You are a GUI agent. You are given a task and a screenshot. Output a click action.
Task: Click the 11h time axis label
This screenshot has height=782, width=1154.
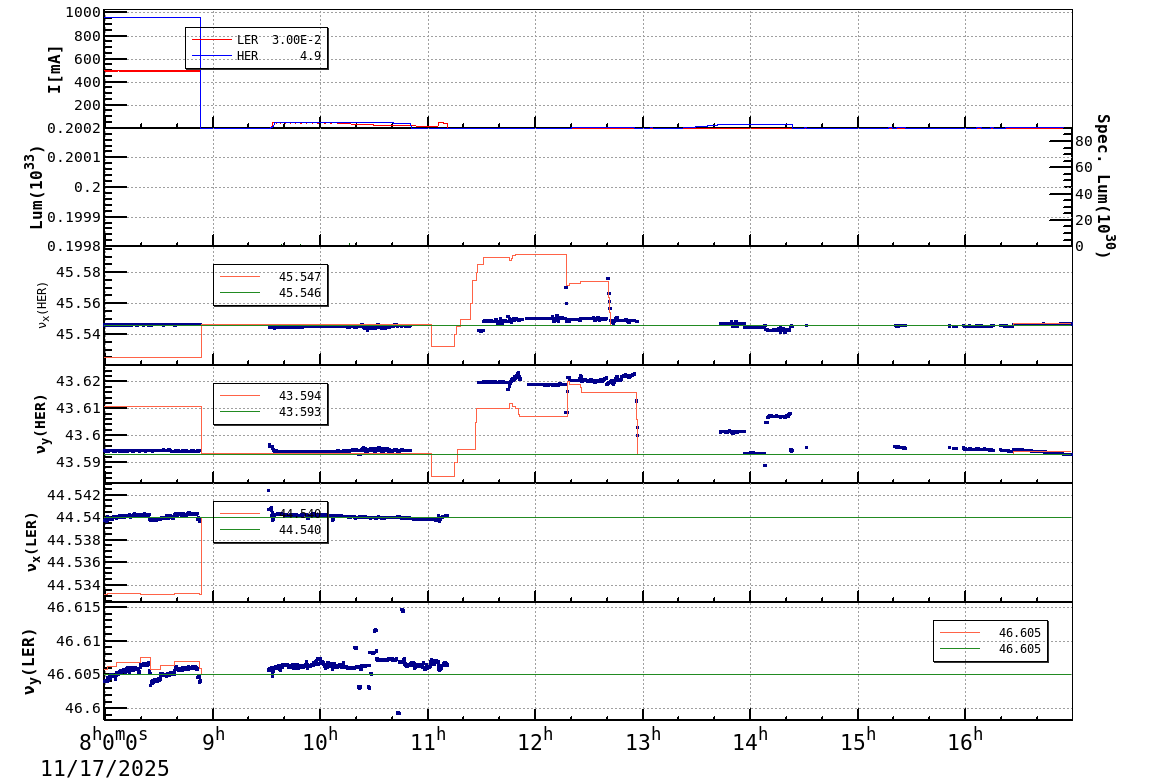point(428,741)
